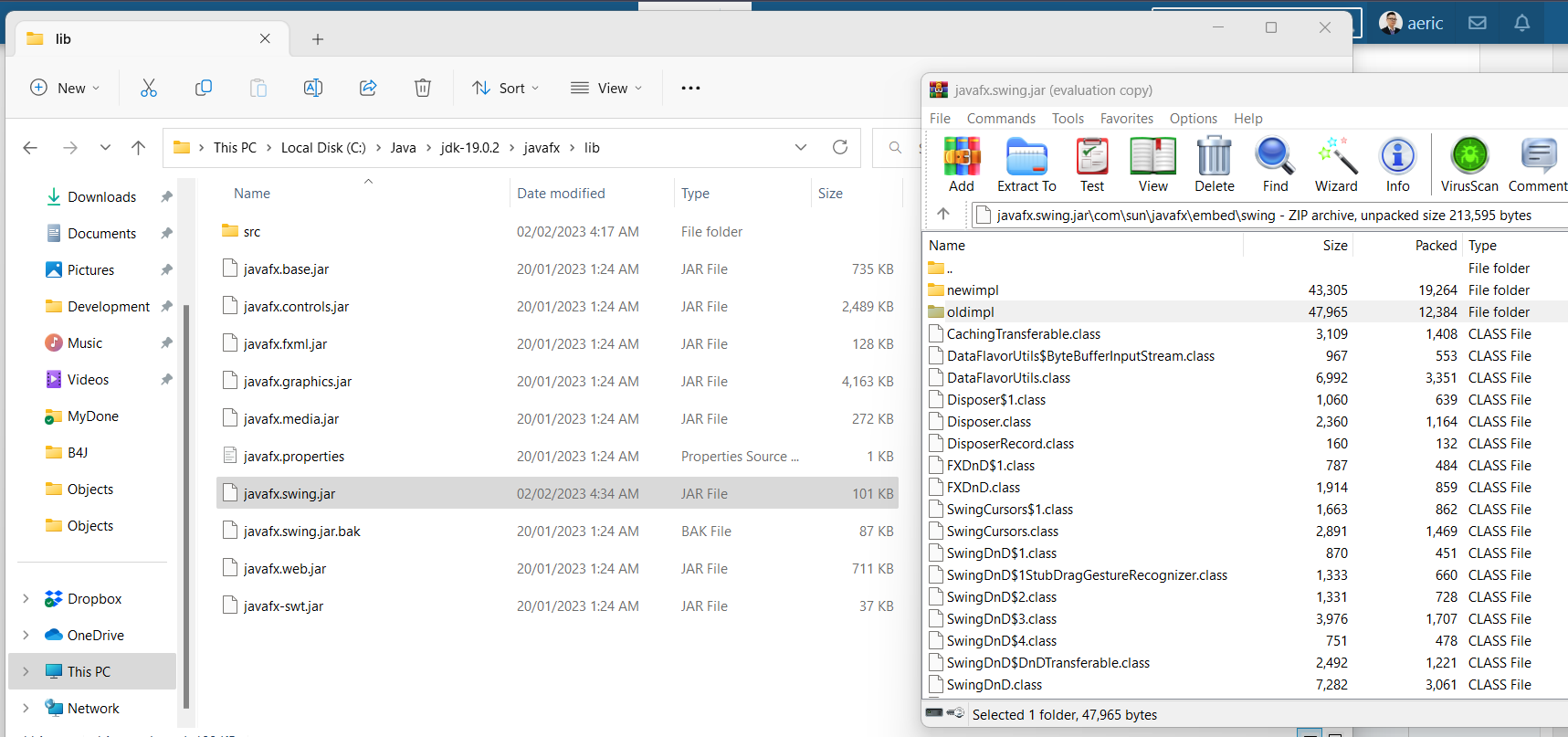1568x737 pixels.
Task: Close the lib Explorer tab
Action: tap(265, 38)
